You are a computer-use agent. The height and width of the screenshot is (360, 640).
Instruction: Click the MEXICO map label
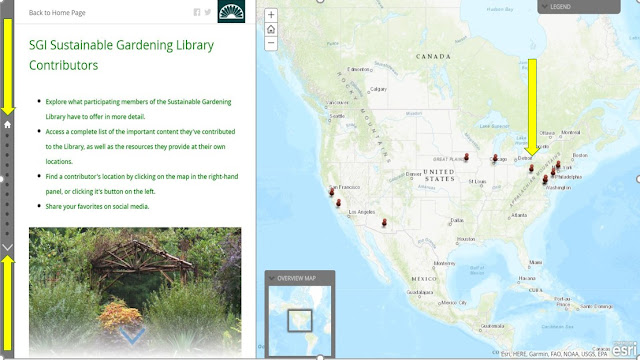tap(424, 278)
